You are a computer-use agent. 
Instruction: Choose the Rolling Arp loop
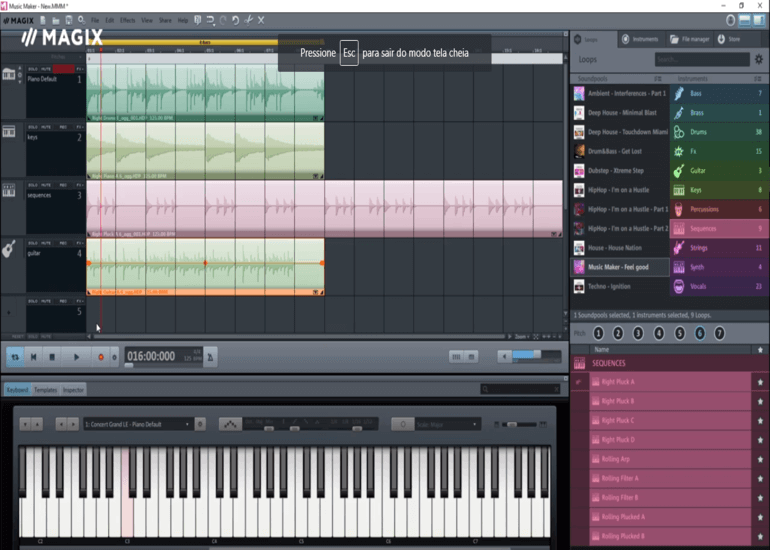click(x=670, y=459)
